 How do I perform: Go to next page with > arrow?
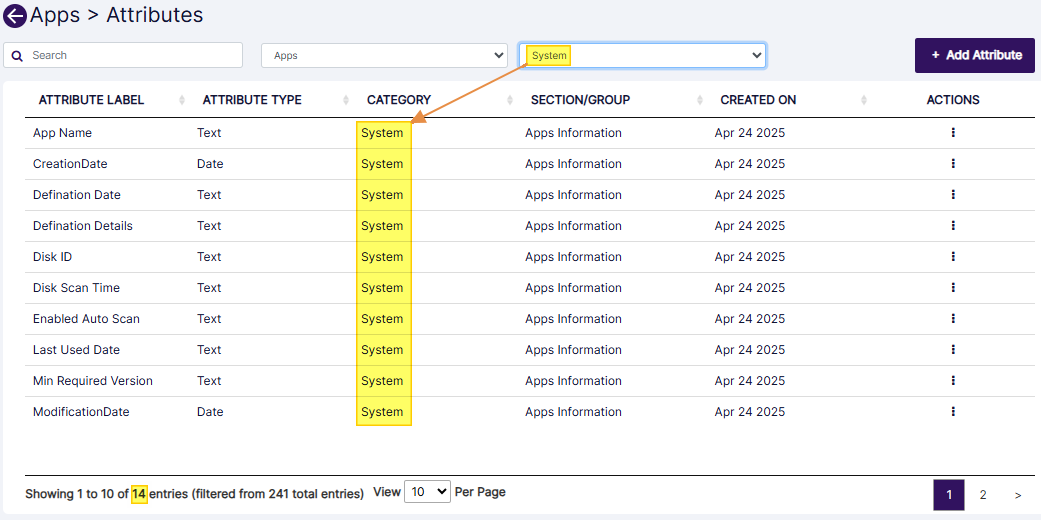click(1018, 495)
